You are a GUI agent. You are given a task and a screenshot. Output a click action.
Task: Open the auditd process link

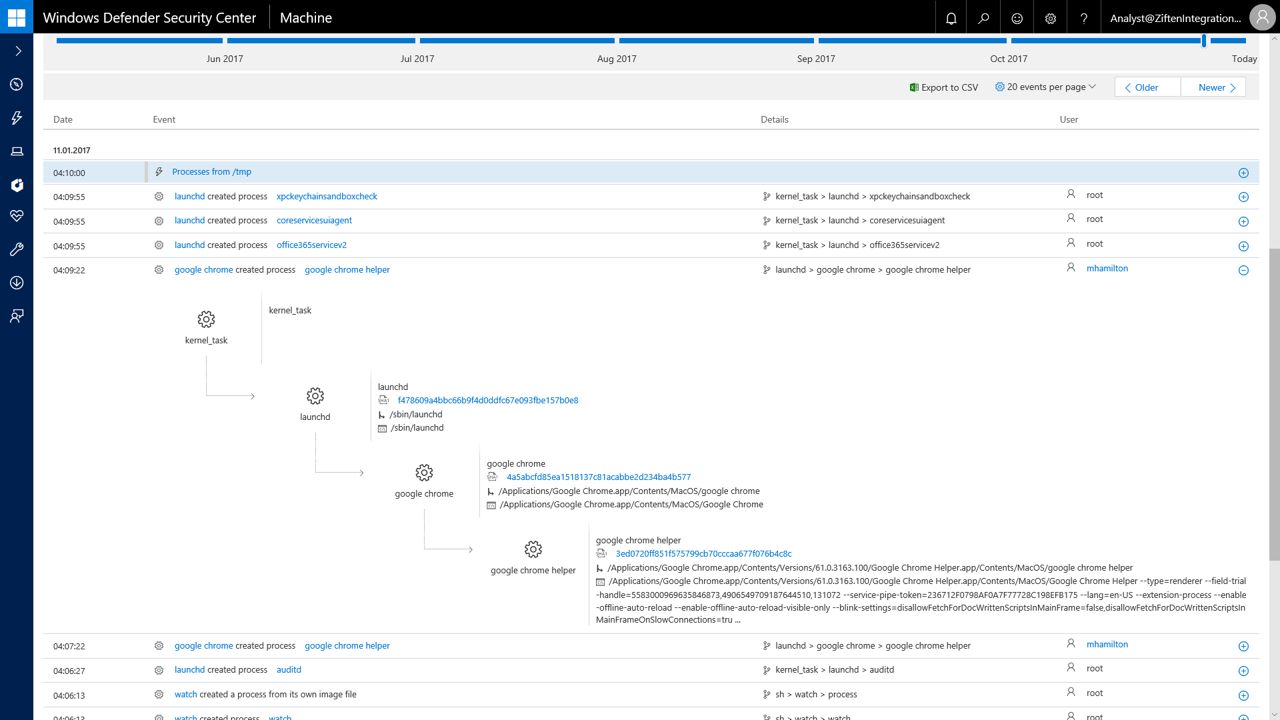point(289,670)
